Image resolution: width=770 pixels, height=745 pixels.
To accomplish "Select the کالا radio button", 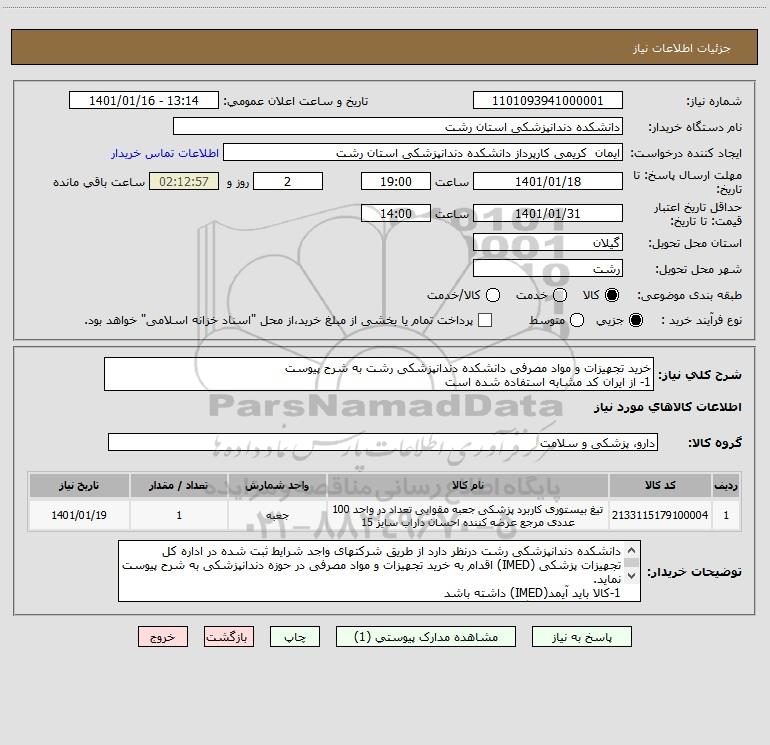I will click(x=612, y=295).
